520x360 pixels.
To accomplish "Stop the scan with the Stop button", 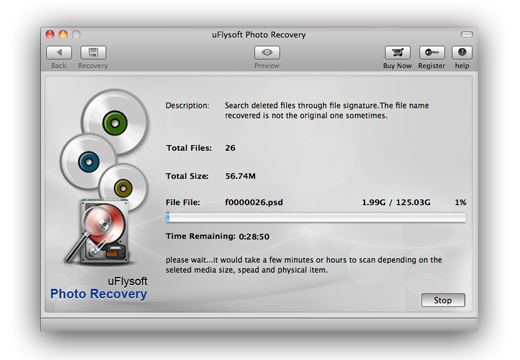I will click(443, 300).
